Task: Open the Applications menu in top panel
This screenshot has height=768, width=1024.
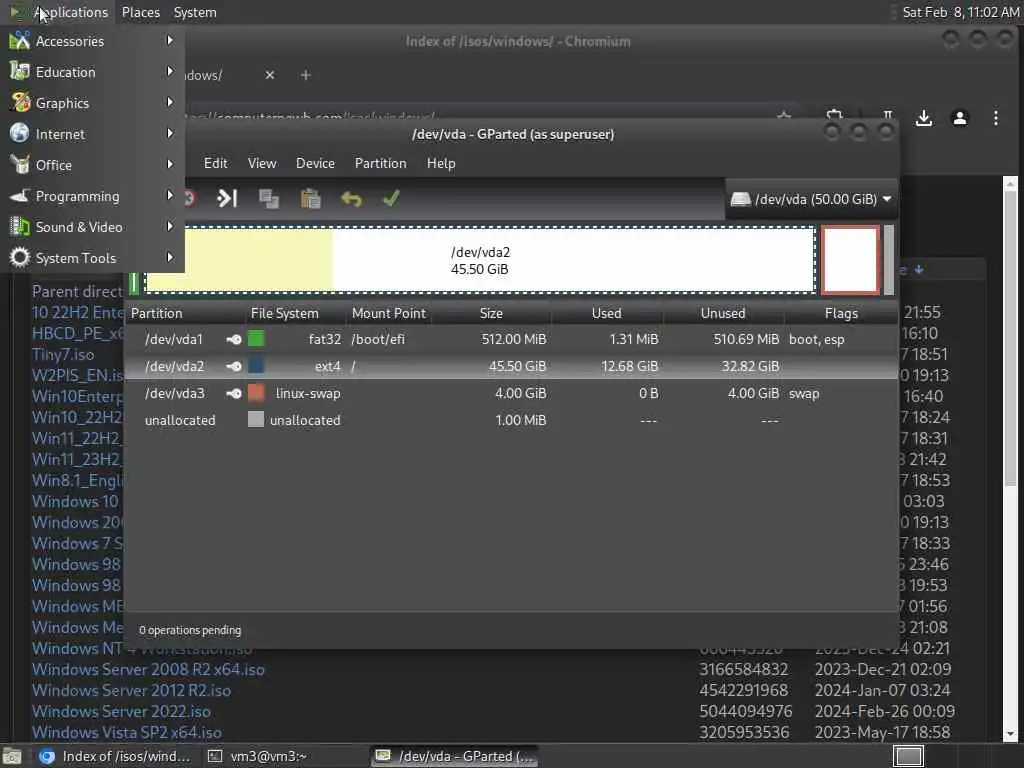Action: tap(59, 12)
